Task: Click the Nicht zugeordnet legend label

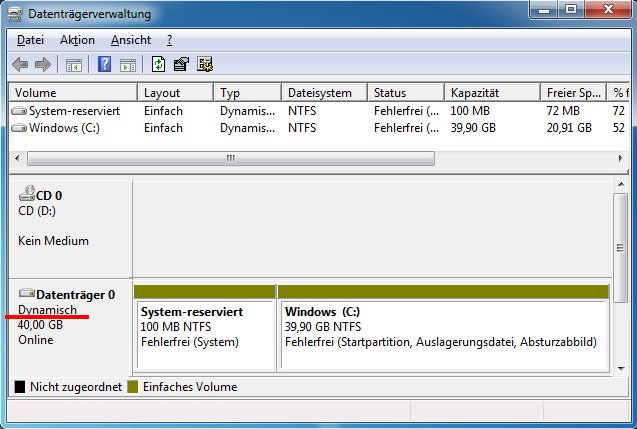Action: (x=76, y=387)
